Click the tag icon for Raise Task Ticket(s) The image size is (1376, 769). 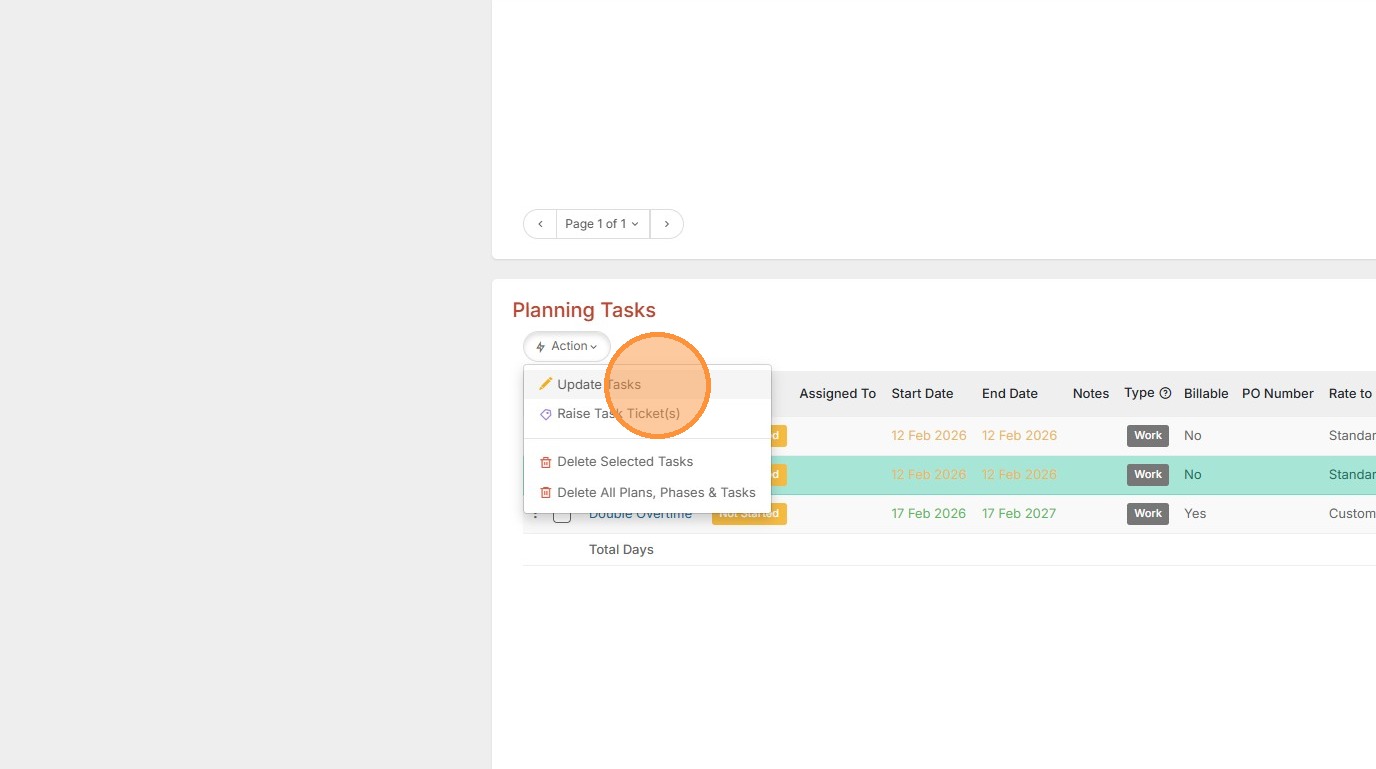[x=545, y=414]
